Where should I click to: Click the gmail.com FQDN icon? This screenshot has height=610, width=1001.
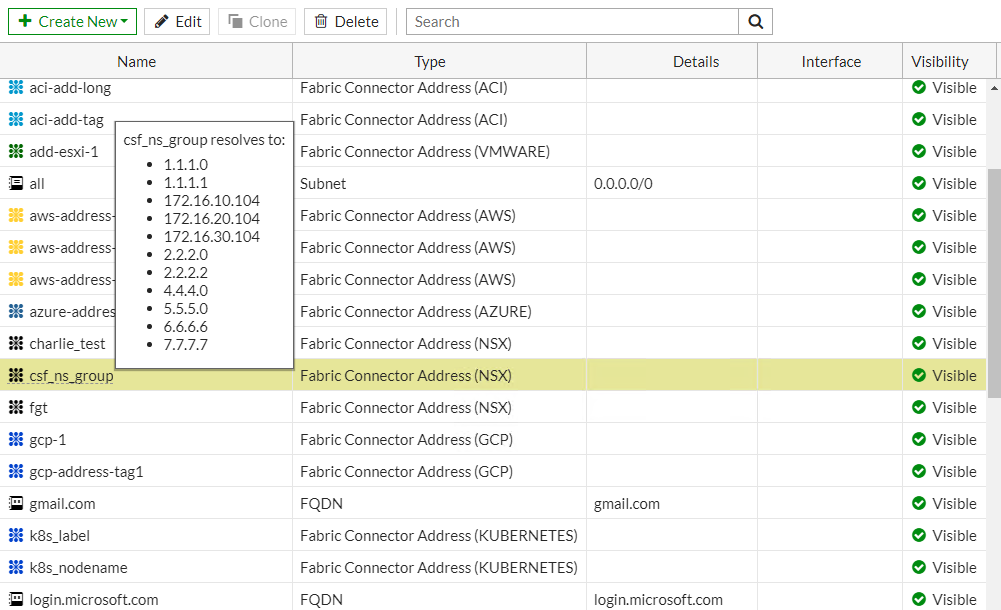(x=16, y=504)
